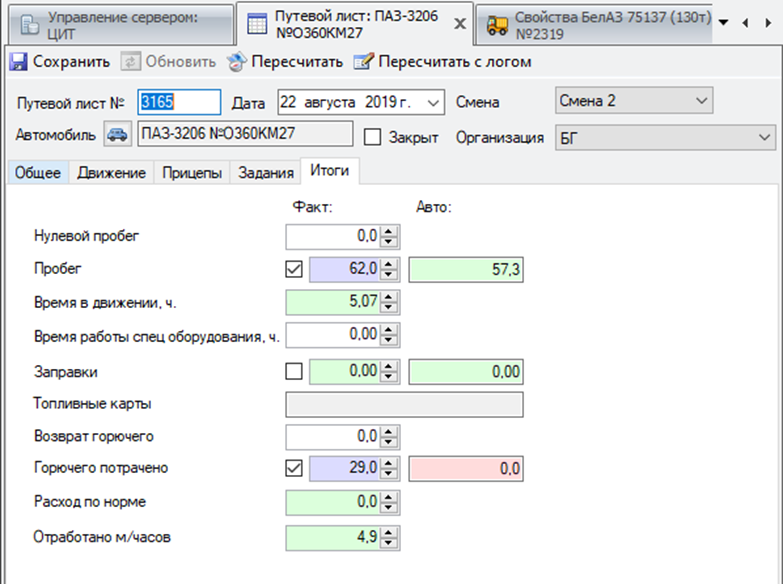Click Пересчитать с логом toolbar icon
Screen dimensions: 783x584
(x=363, y=62)
